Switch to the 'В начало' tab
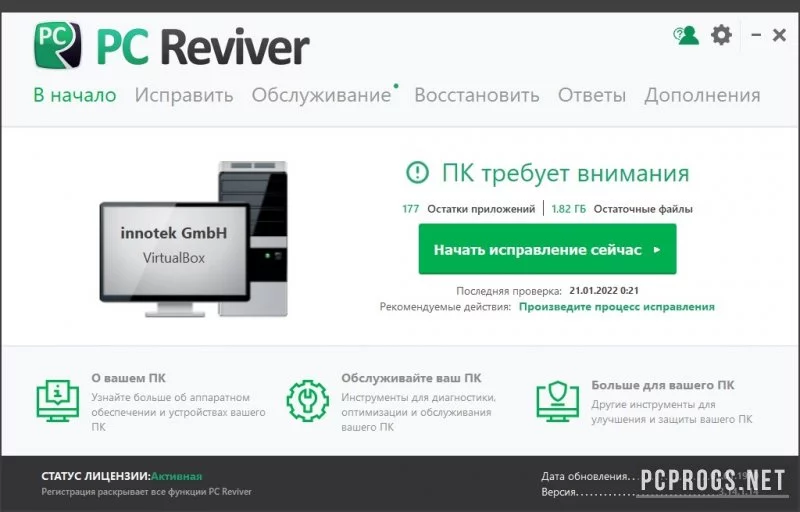Image resolution: width=800 pixels, height=512 pixels. 75,95
